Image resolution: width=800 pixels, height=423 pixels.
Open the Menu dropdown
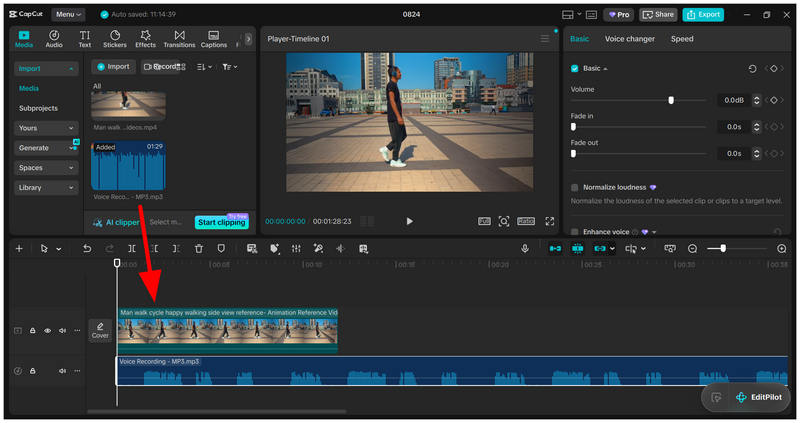[68, 15]
